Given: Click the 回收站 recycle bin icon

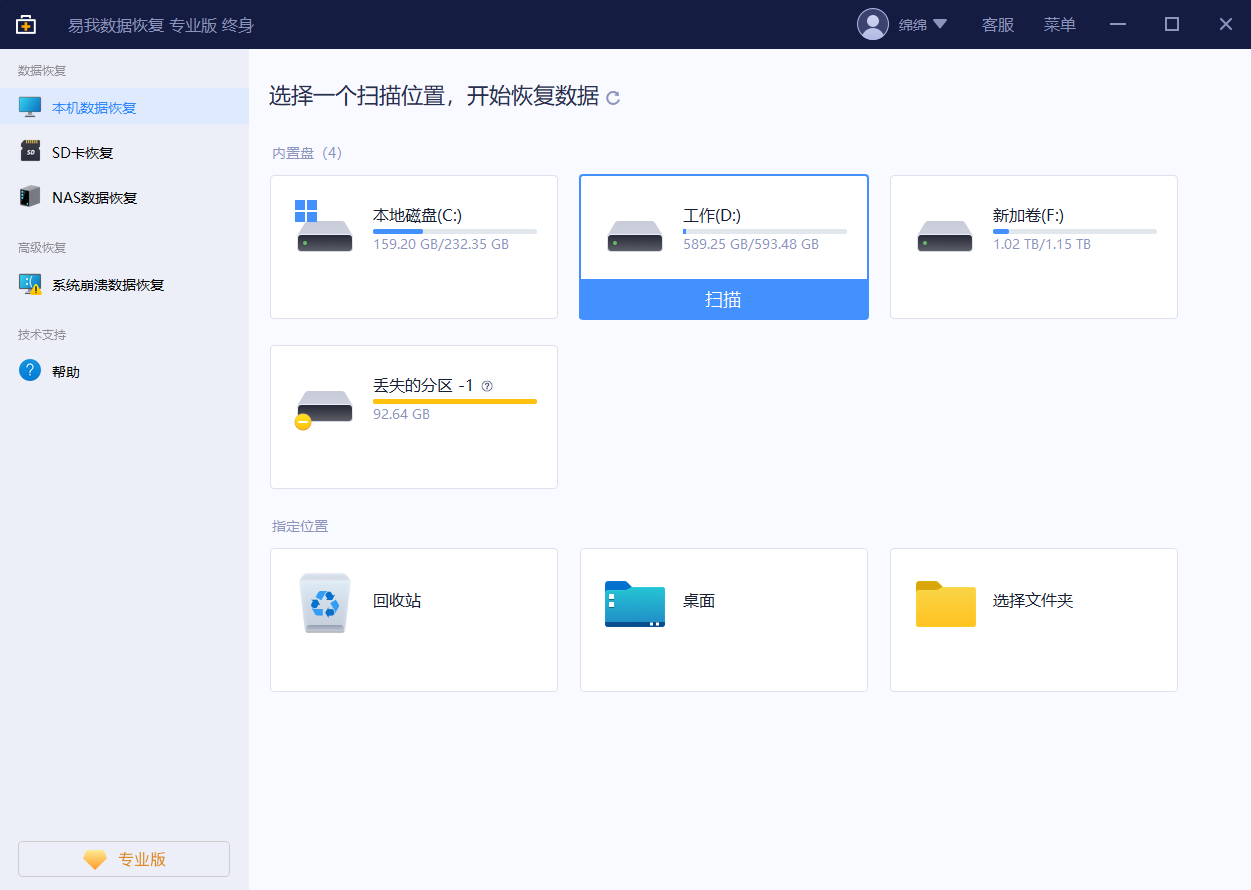Looking at the screenshot, I should pyautogui.click(x=322, y=603).
